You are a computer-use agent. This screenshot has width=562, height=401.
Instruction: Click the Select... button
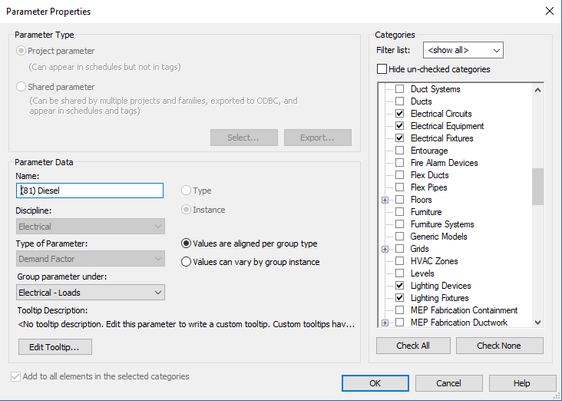[244, 138]
